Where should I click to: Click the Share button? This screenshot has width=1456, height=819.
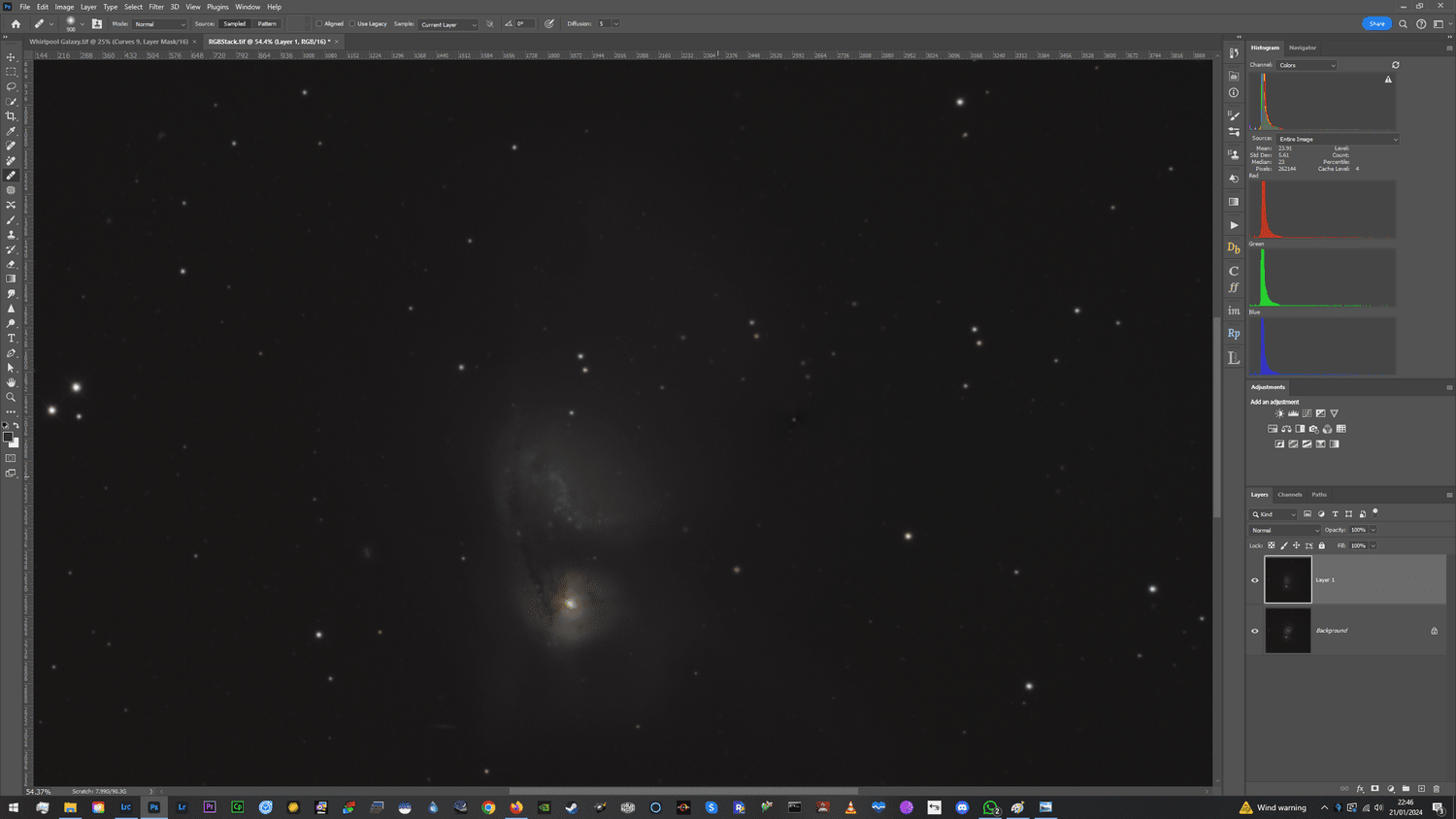(x=1376, y=23)
